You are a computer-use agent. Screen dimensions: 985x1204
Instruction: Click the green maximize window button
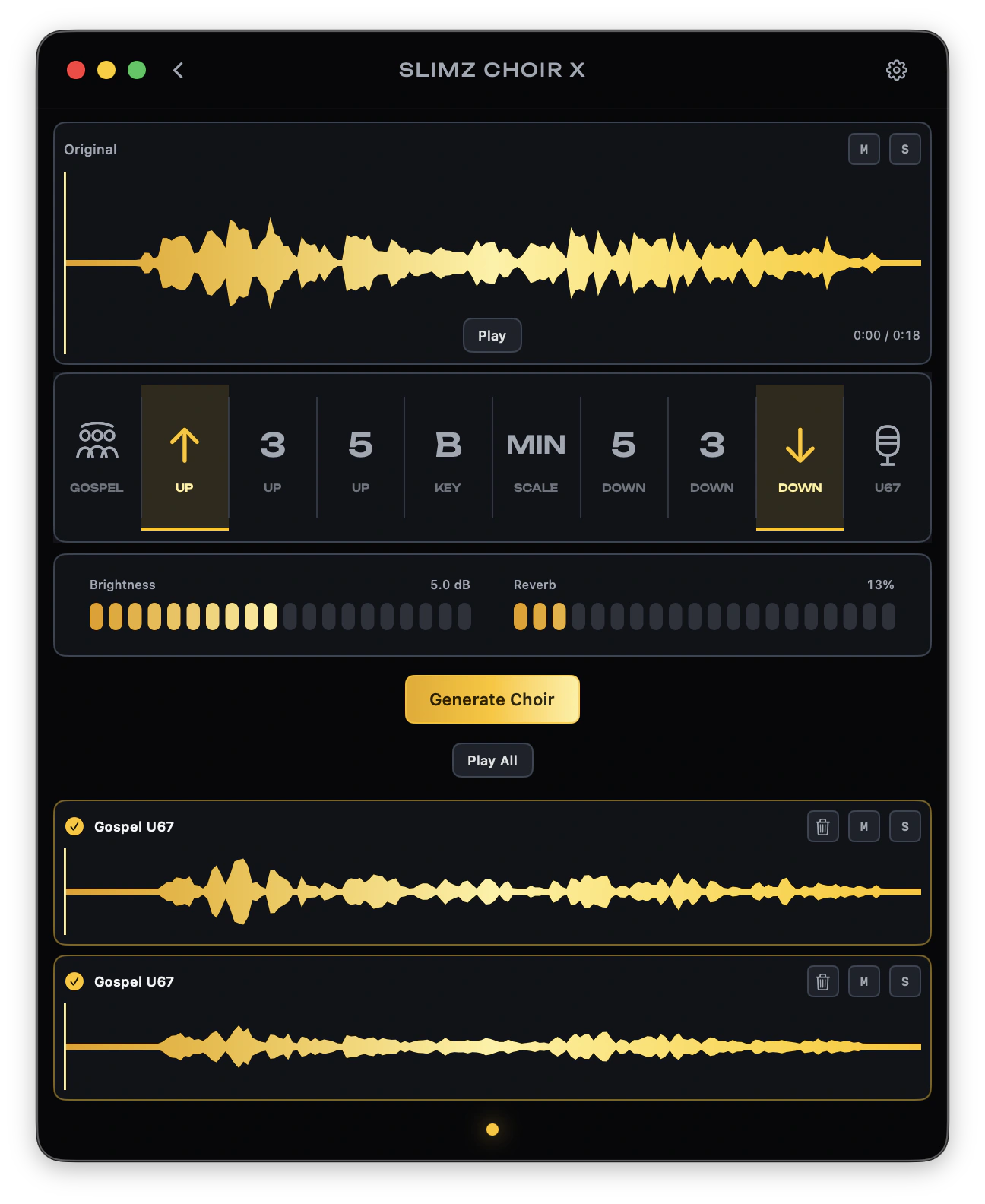(x=137, y=70)
